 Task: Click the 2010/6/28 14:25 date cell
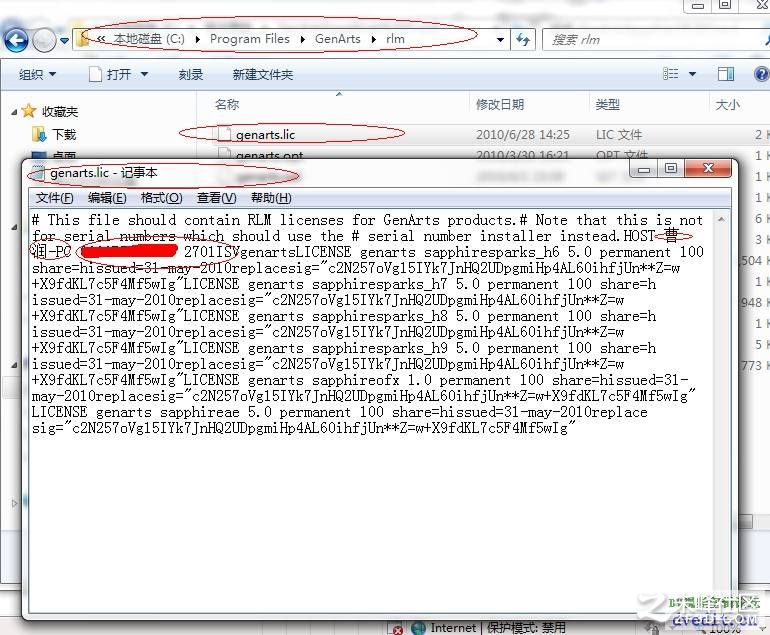(x=522, y=135)
